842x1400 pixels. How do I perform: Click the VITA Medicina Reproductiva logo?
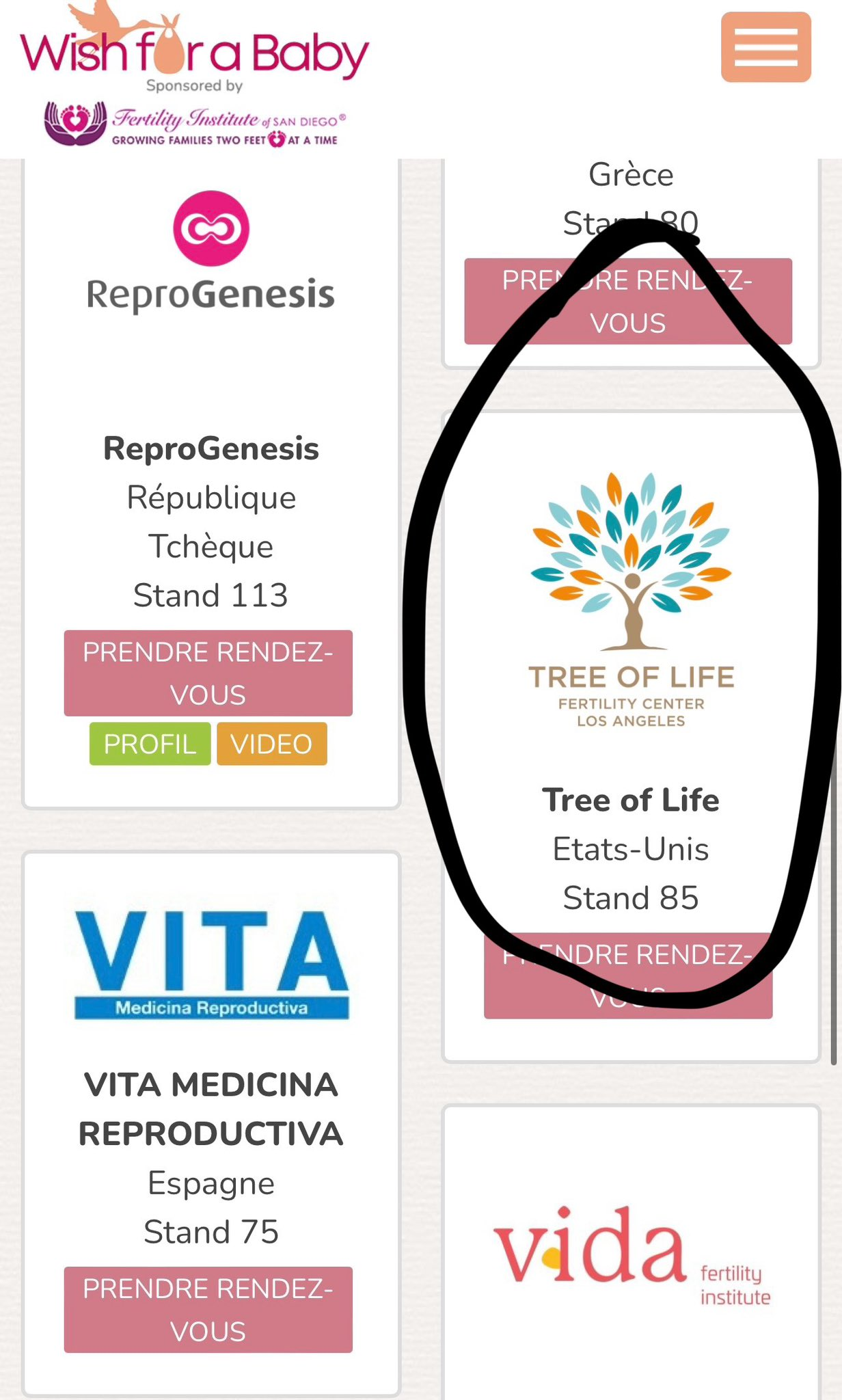pos(211,965)
